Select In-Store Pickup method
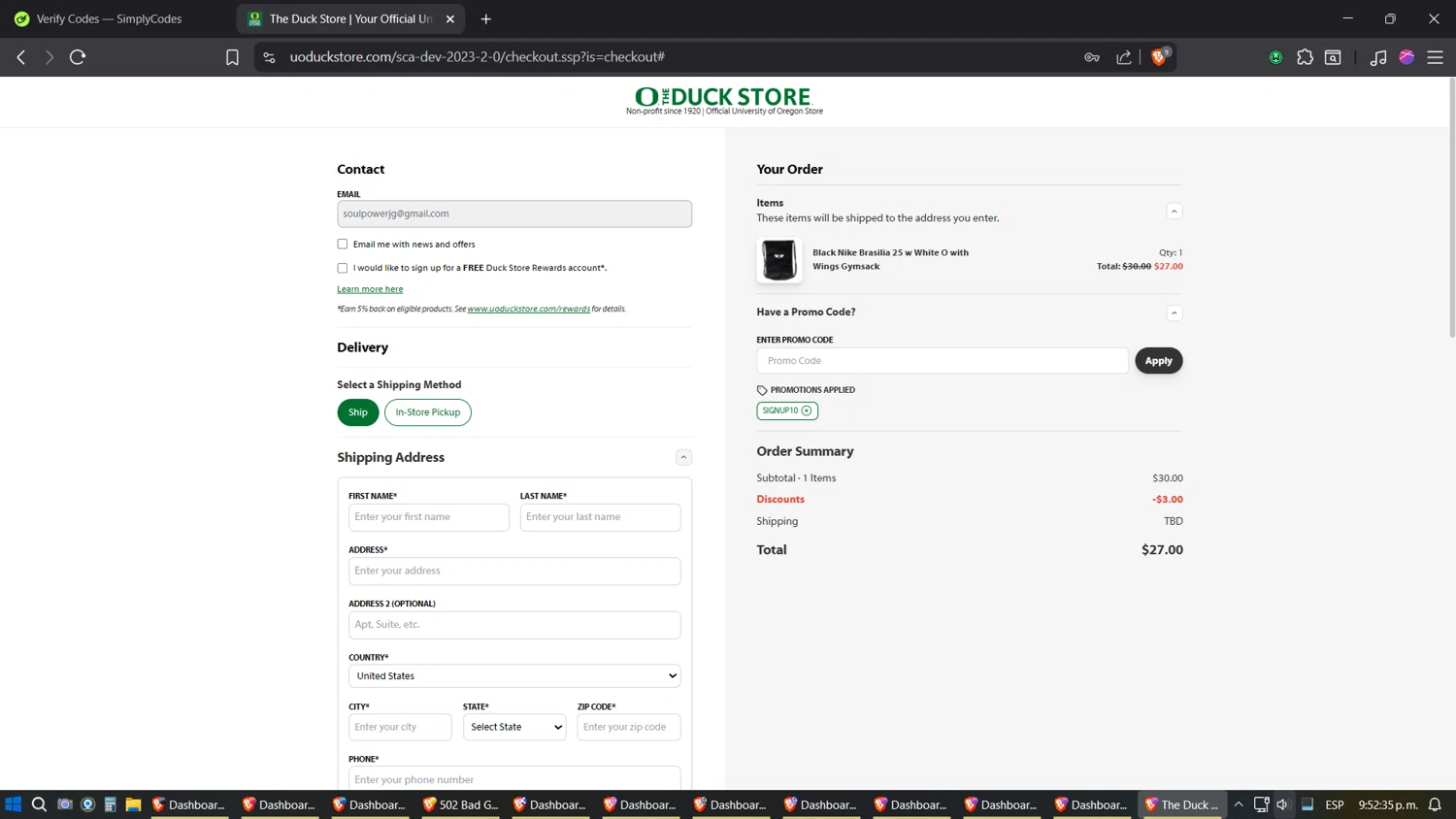This screenshot has width=1456, height=819. tap(428, 412)
